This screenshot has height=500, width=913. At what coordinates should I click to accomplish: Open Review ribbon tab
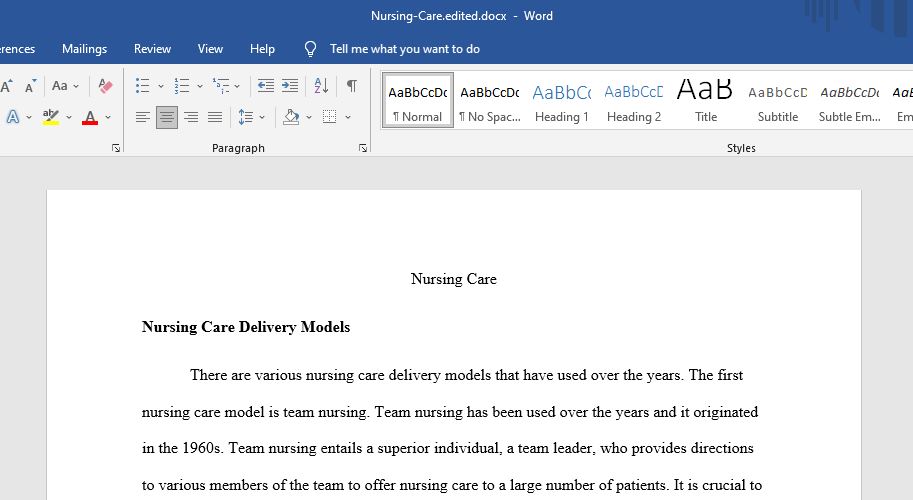click(152, 49)
